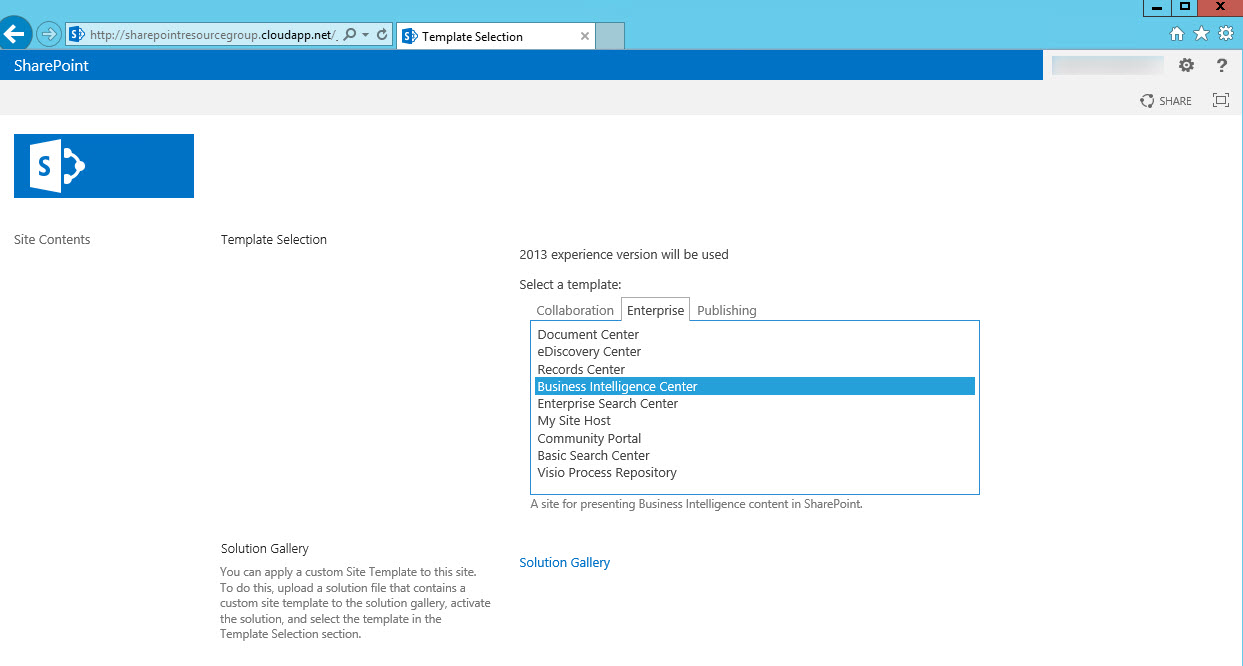
Task: Click the SharePoint site logo
Action: click(x=104, y=166)
